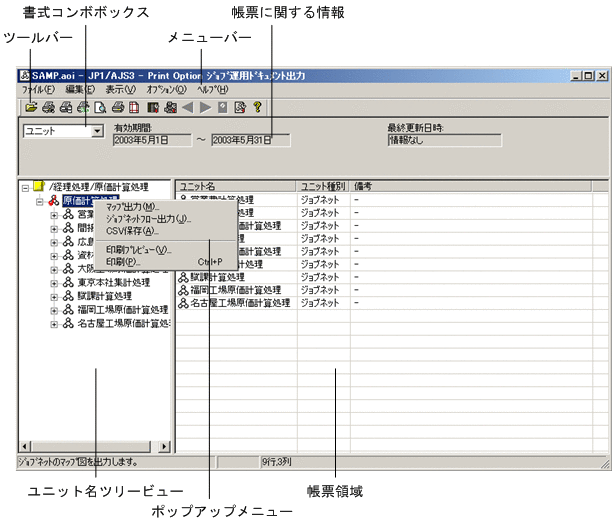Image resolution: width=615 pixels, height=524 pixels.
Task: Click the ユニット名 column header
Action: point(236,186)
